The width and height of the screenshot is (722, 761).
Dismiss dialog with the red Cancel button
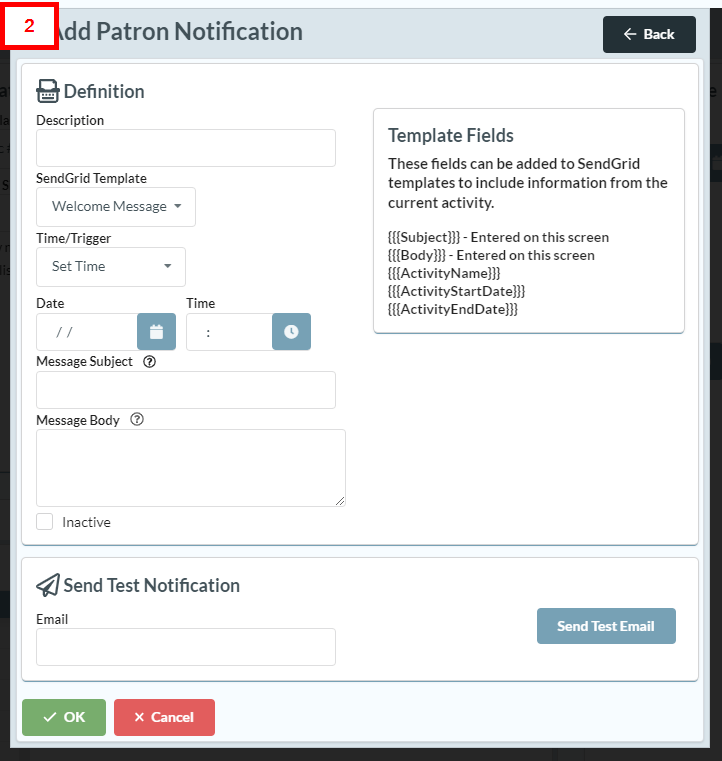point(164,717)
